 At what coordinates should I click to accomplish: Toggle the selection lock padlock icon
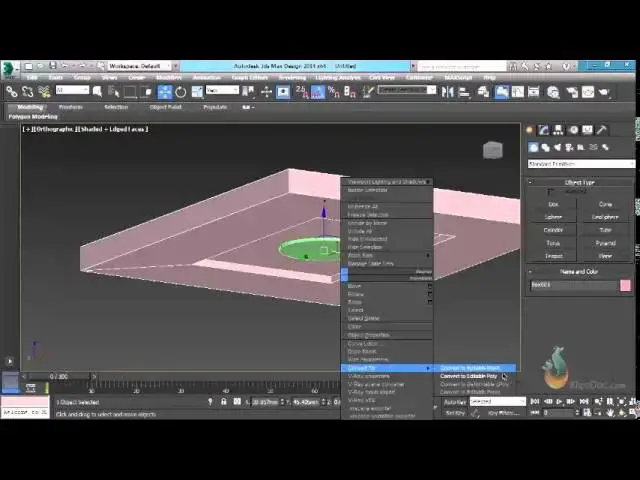(224, 402)
